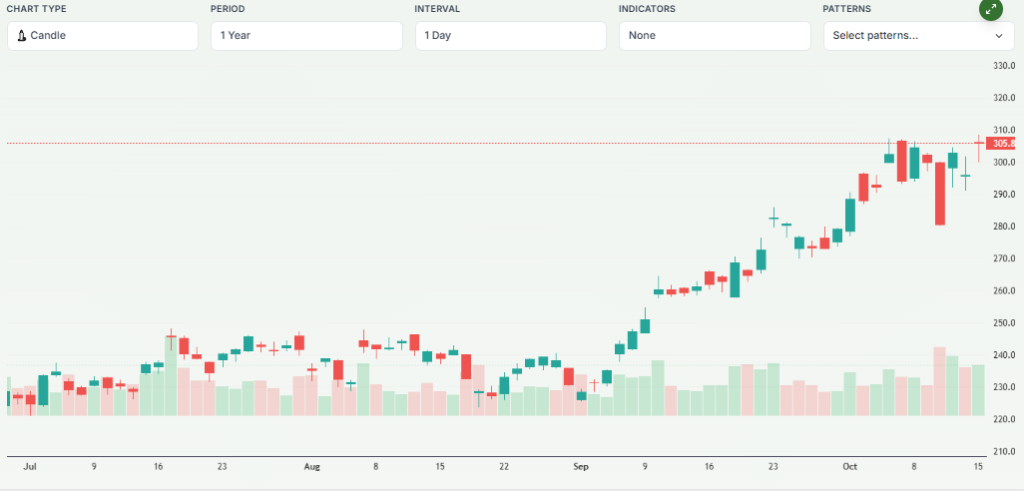The height and width of the screenshot is (491, 1024).
Task: Click the 260.0 price axis label
Action: pos(1003,291)
